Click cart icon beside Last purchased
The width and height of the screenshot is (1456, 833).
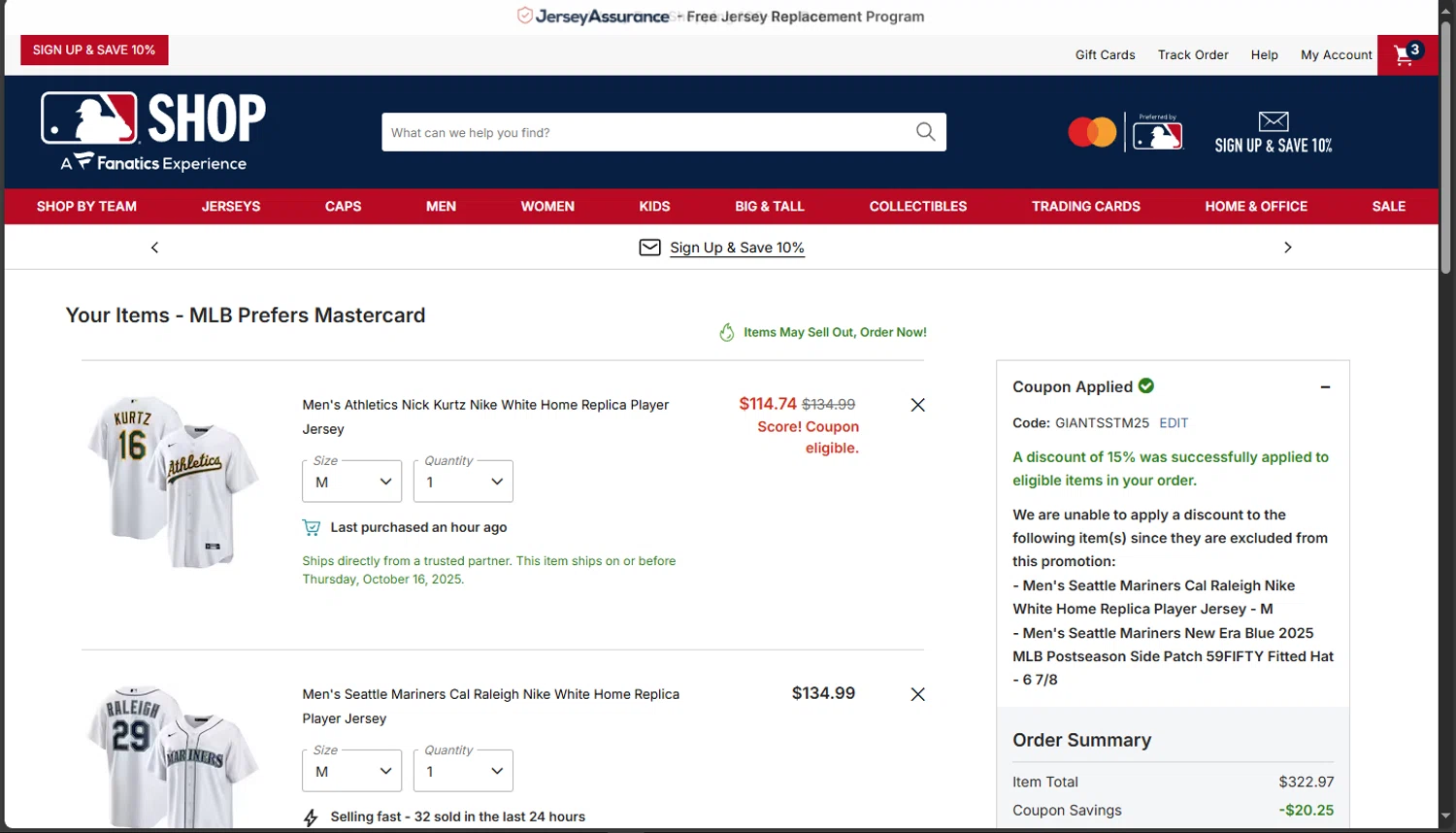[x=311, y=527]
